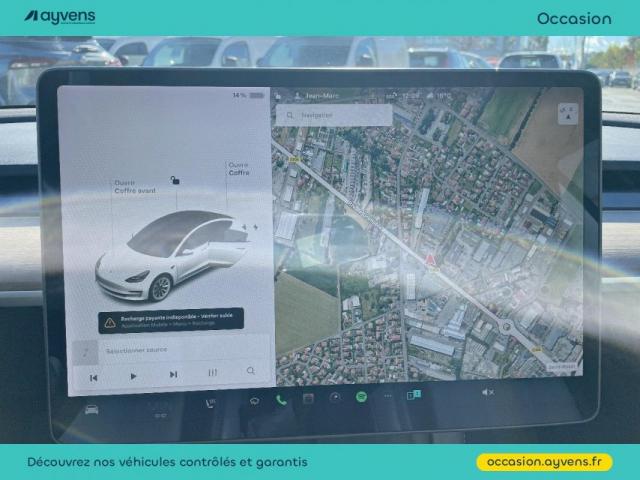Select the white Tesla car image

coord(173,256)
